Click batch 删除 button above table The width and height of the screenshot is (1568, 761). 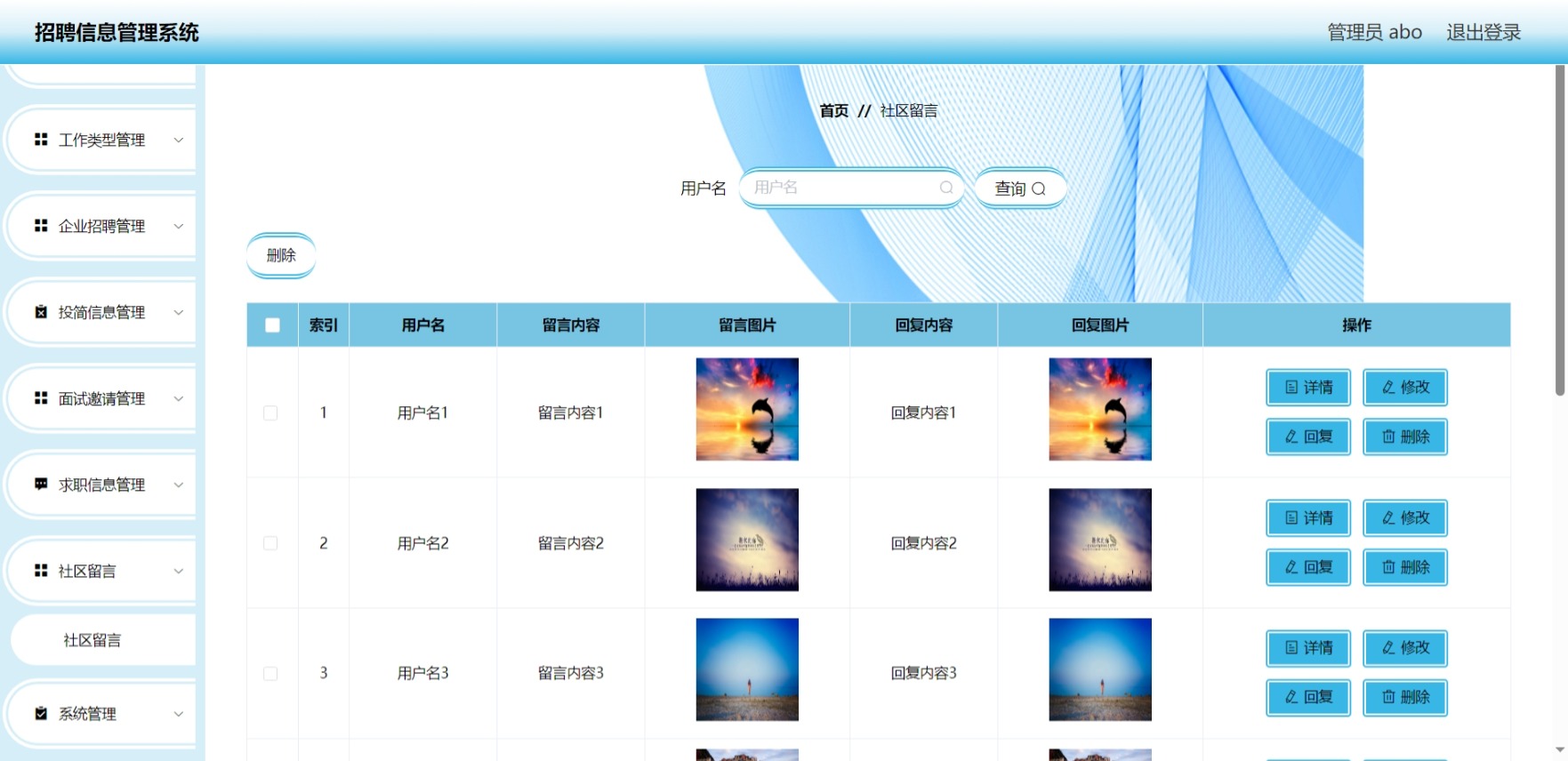pyautogui.click(x=281, y=255)
